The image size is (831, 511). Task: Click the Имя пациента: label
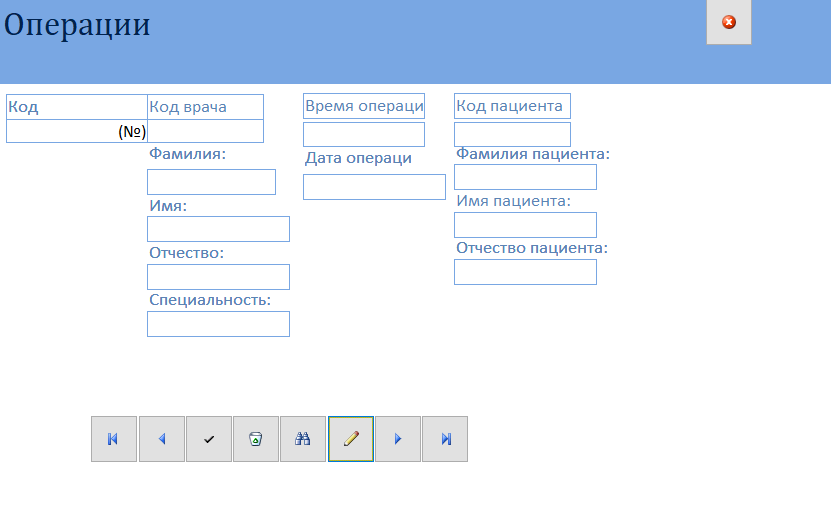tap(514, 201)
